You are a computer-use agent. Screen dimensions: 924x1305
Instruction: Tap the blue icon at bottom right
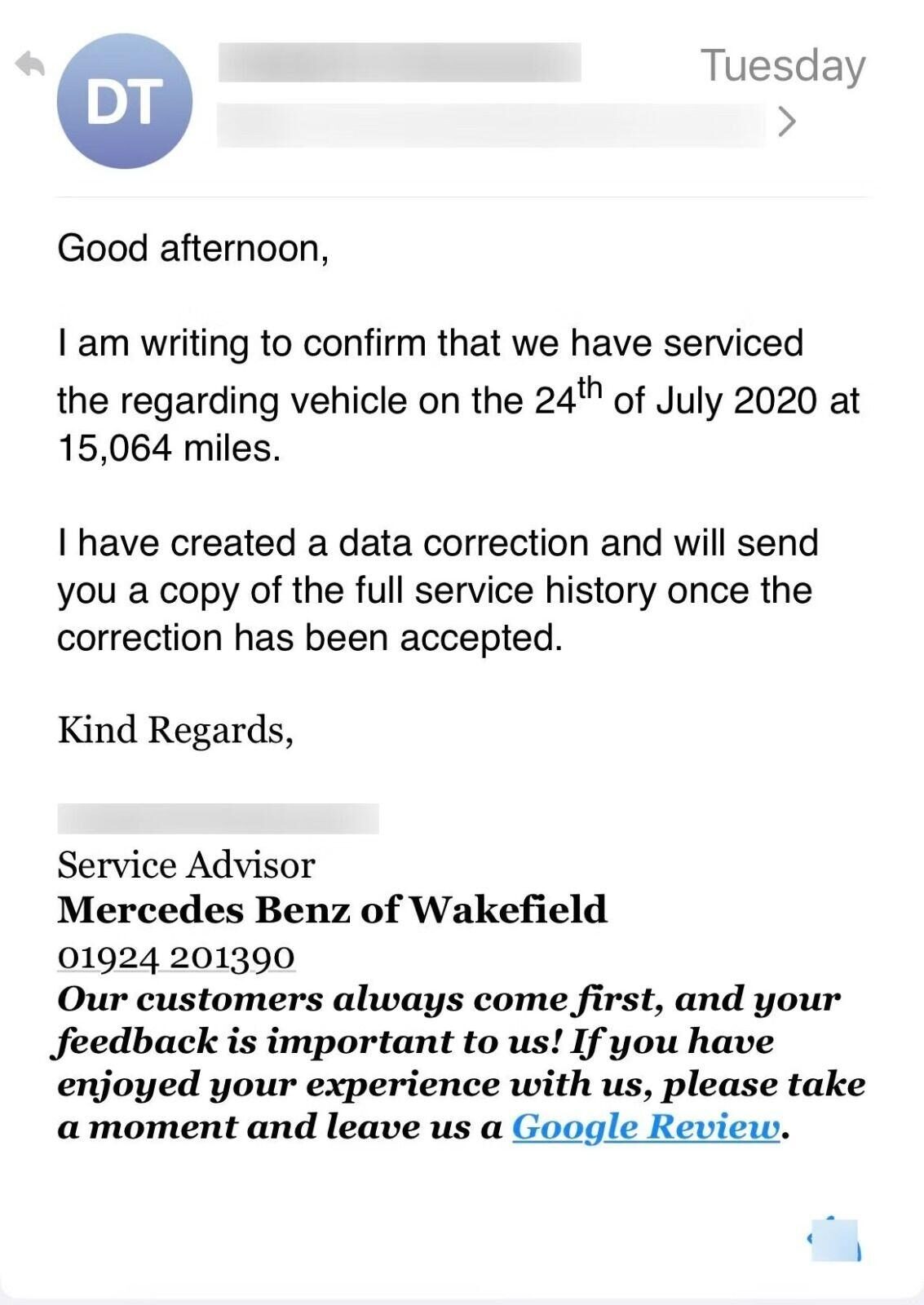pos(834,1240)
